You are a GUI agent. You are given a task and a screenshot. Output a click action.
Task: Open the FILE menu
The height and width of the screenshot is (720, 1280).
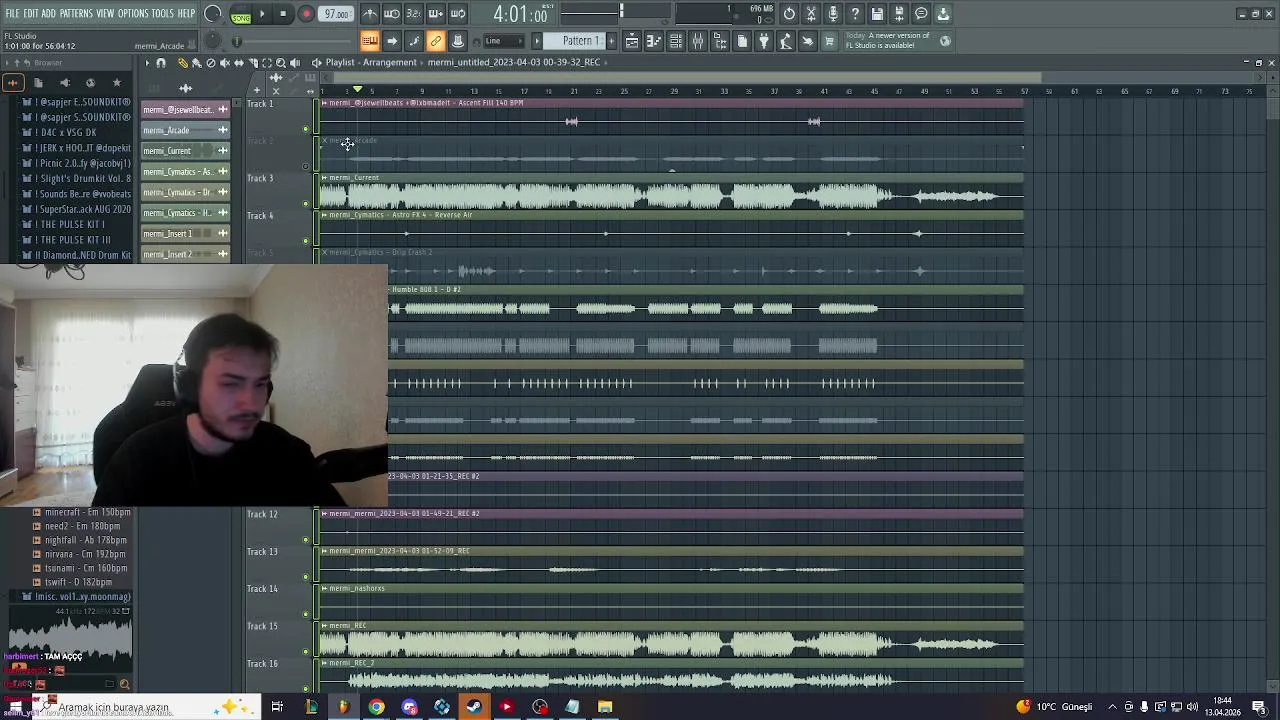tap(12, 13)
